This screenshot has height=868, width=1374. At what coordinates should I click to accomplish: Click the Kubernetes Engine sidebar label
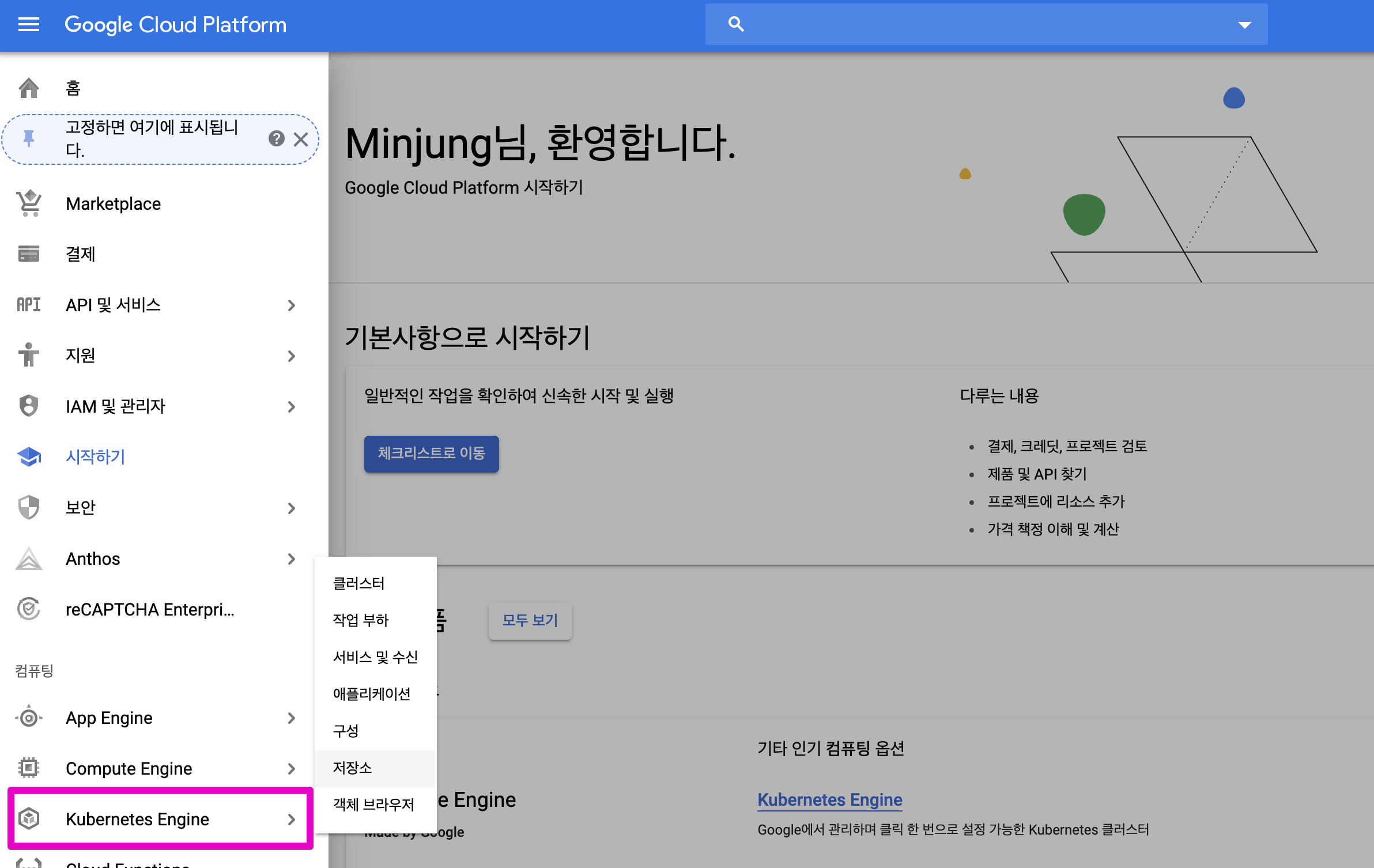(137, 819)
